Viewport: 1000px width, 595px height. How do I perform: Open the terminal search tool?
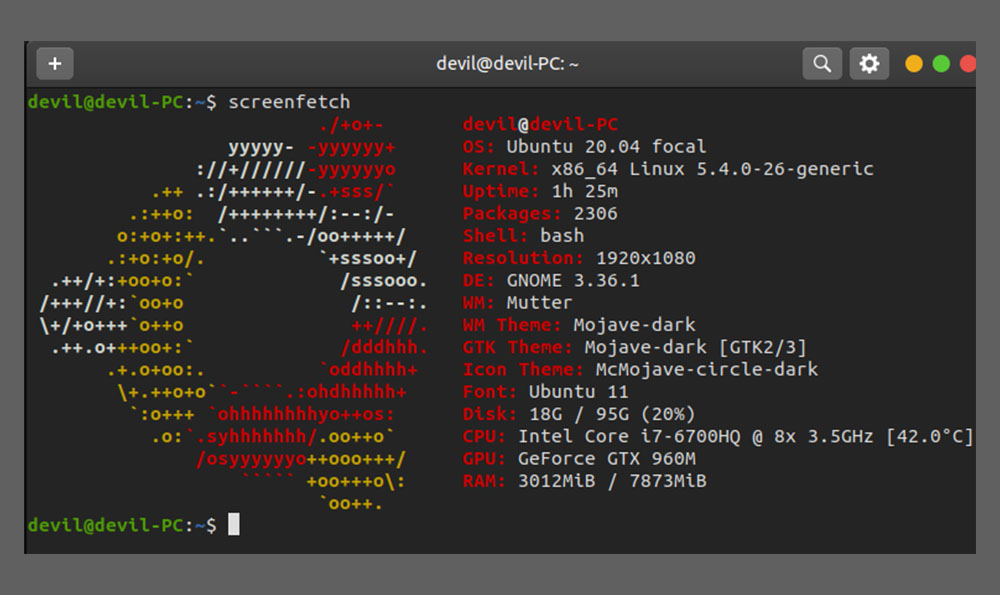pyautogui.click(x=822, y=64)
